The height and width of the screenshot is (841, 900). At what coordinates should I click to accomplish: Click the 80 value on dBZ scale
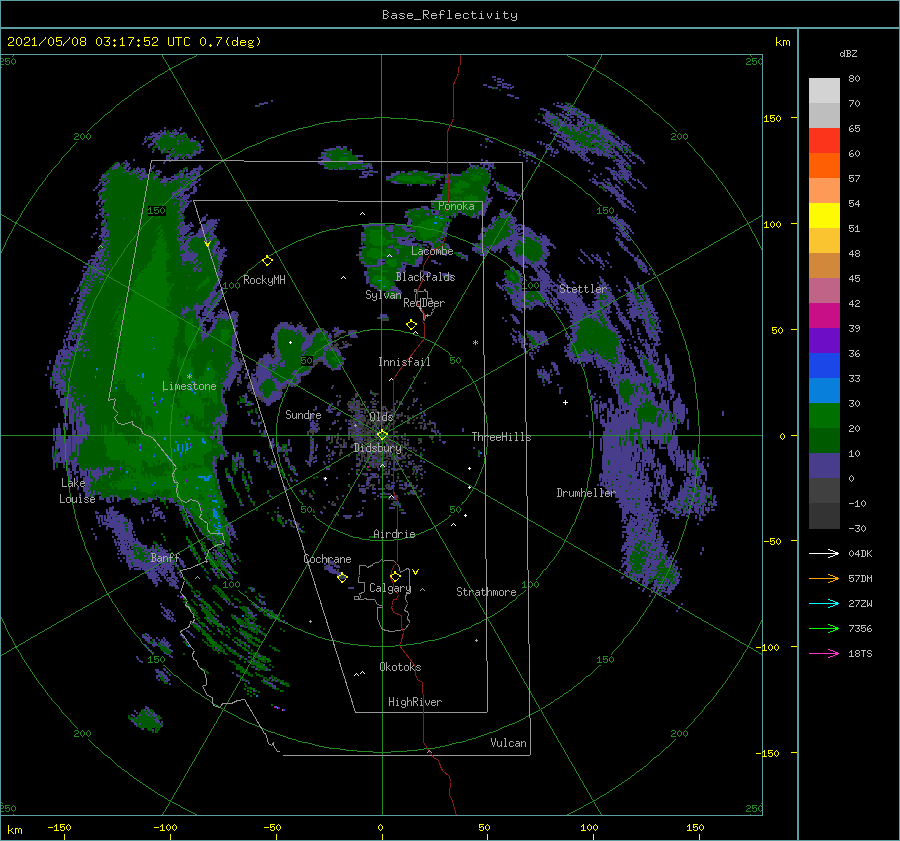(x=854, y=79)
